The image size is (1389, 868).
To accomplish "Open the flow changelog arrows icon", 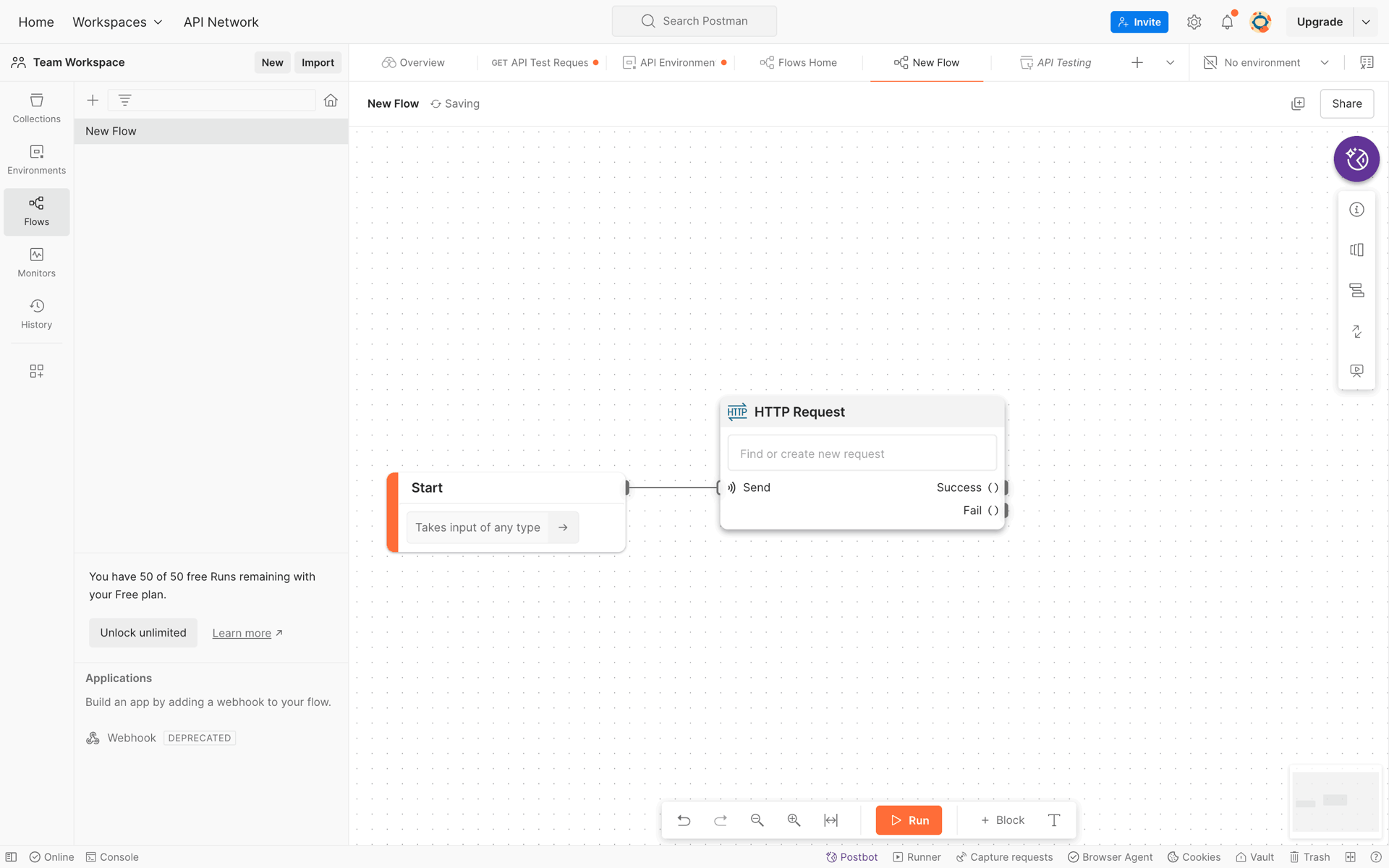I will (x=1356, y=331).
